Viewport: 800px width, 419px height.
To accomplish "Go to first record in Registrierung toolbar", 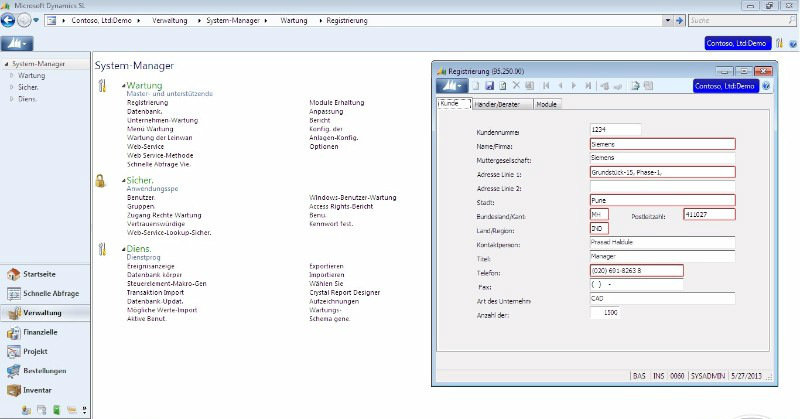I will (x=545, y=86).
